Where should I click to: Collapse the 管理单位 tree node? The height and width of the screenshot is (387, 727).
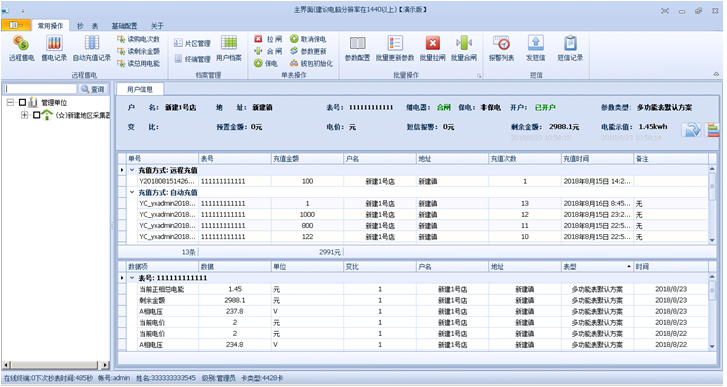10,102
